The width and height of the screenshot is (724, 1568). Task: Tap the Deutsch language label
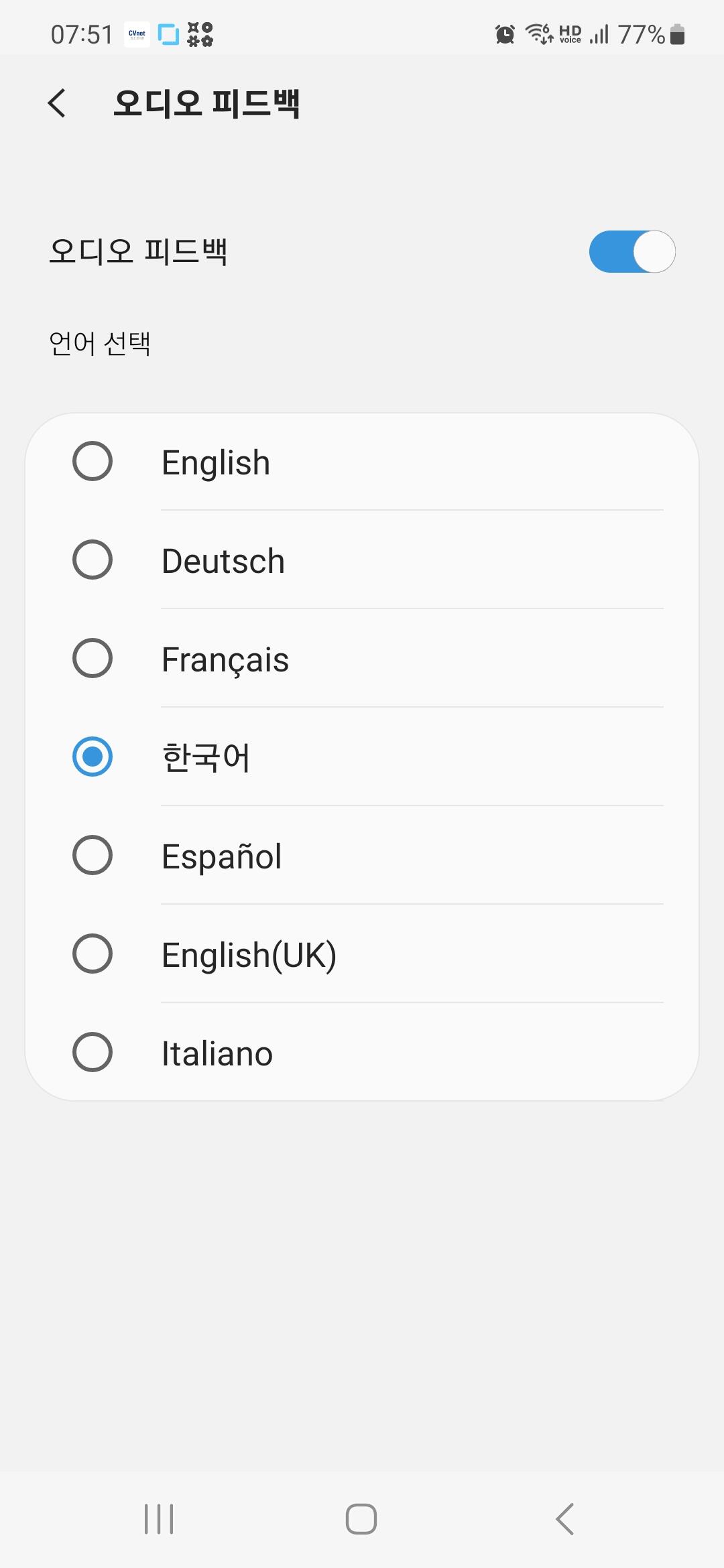[x=223, y=562]
